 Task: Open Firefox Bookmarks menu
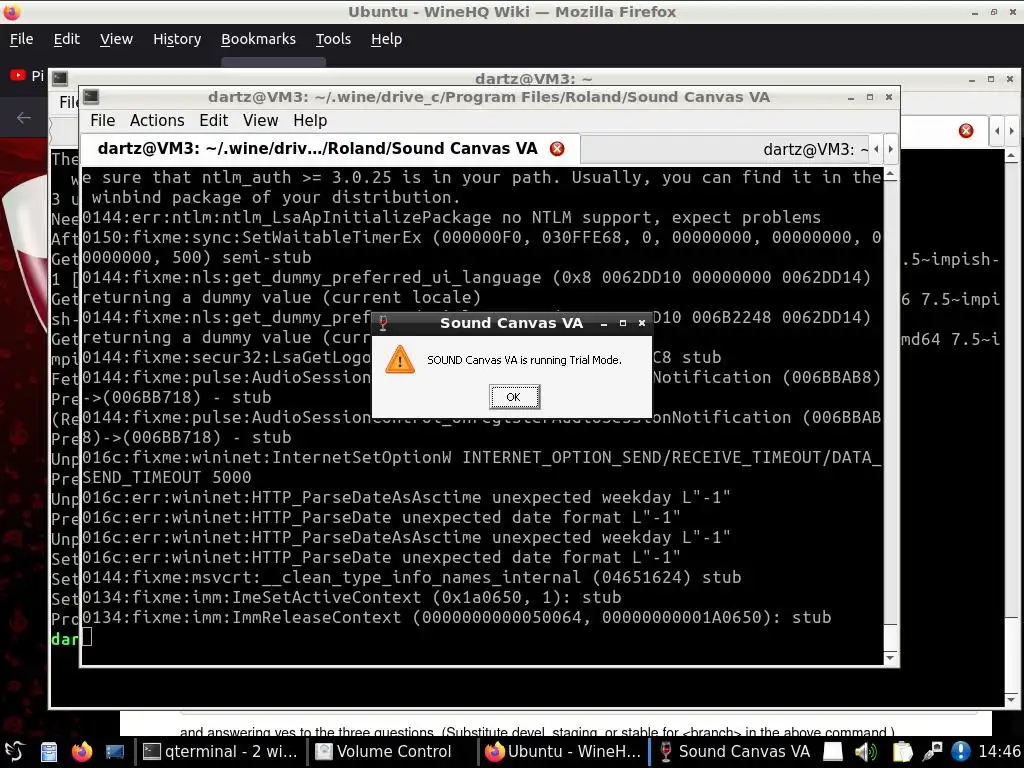click(x=258, y=39)
